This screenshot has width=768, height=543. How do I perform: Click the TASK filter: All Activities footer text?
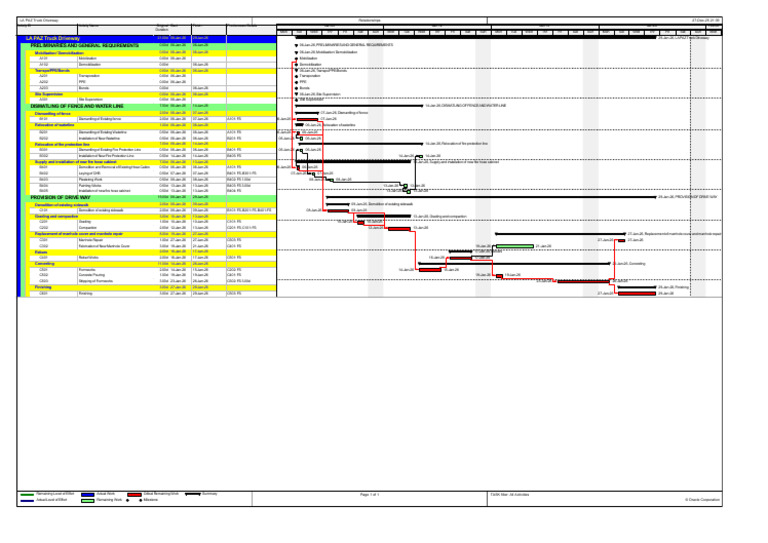pyautogui.click(x=509, y=495)
